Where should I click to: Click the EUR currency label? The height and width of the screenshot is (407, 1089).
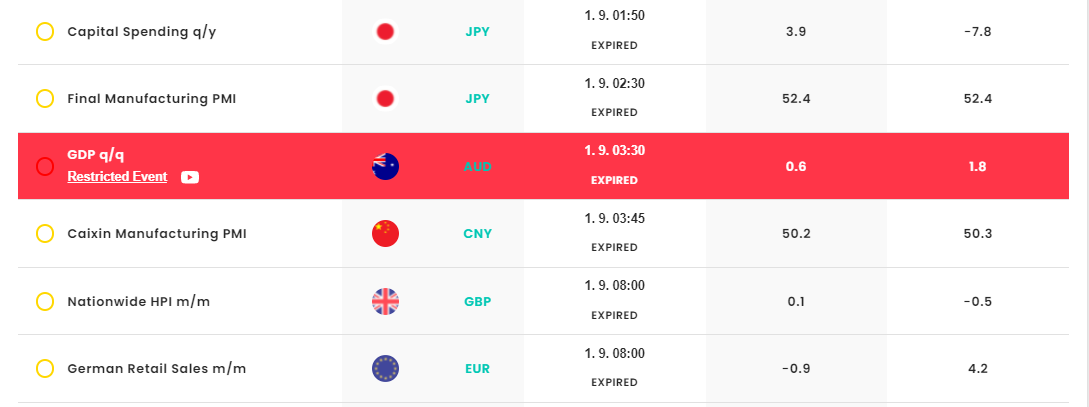pos(478,369)
